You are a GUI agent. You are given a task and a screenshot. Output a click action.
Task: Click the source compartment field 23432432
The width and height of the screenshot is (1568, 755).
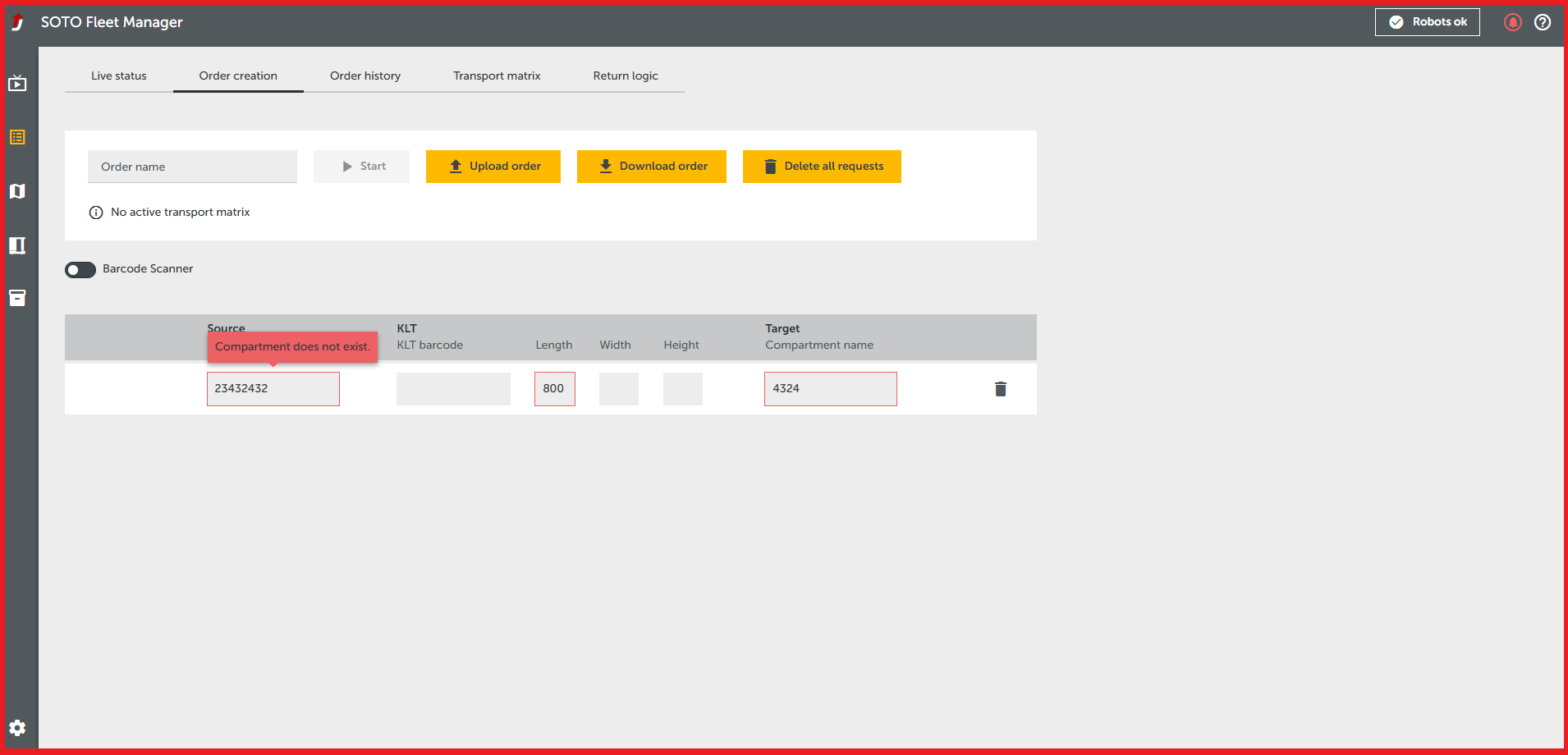273,389
